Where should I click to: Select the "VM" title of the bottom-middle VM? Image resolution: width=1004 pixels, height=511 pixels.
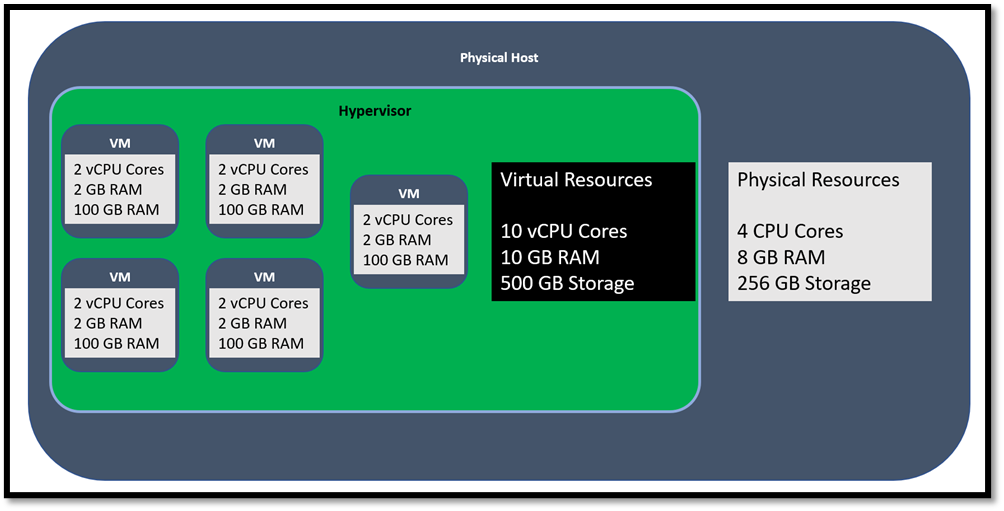tap(264, 277)
